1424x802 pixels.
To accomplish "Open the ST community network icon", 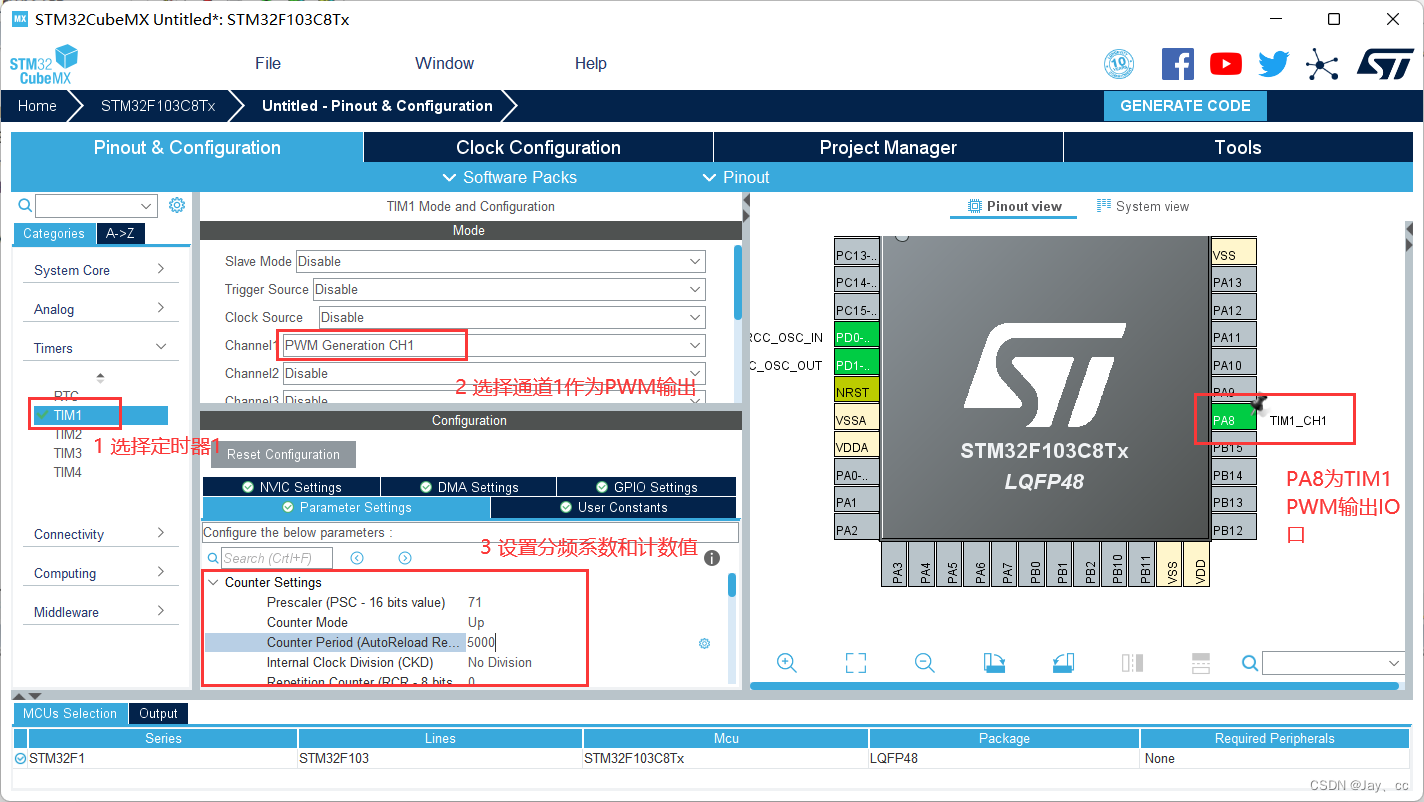I will pos(1322,65).
